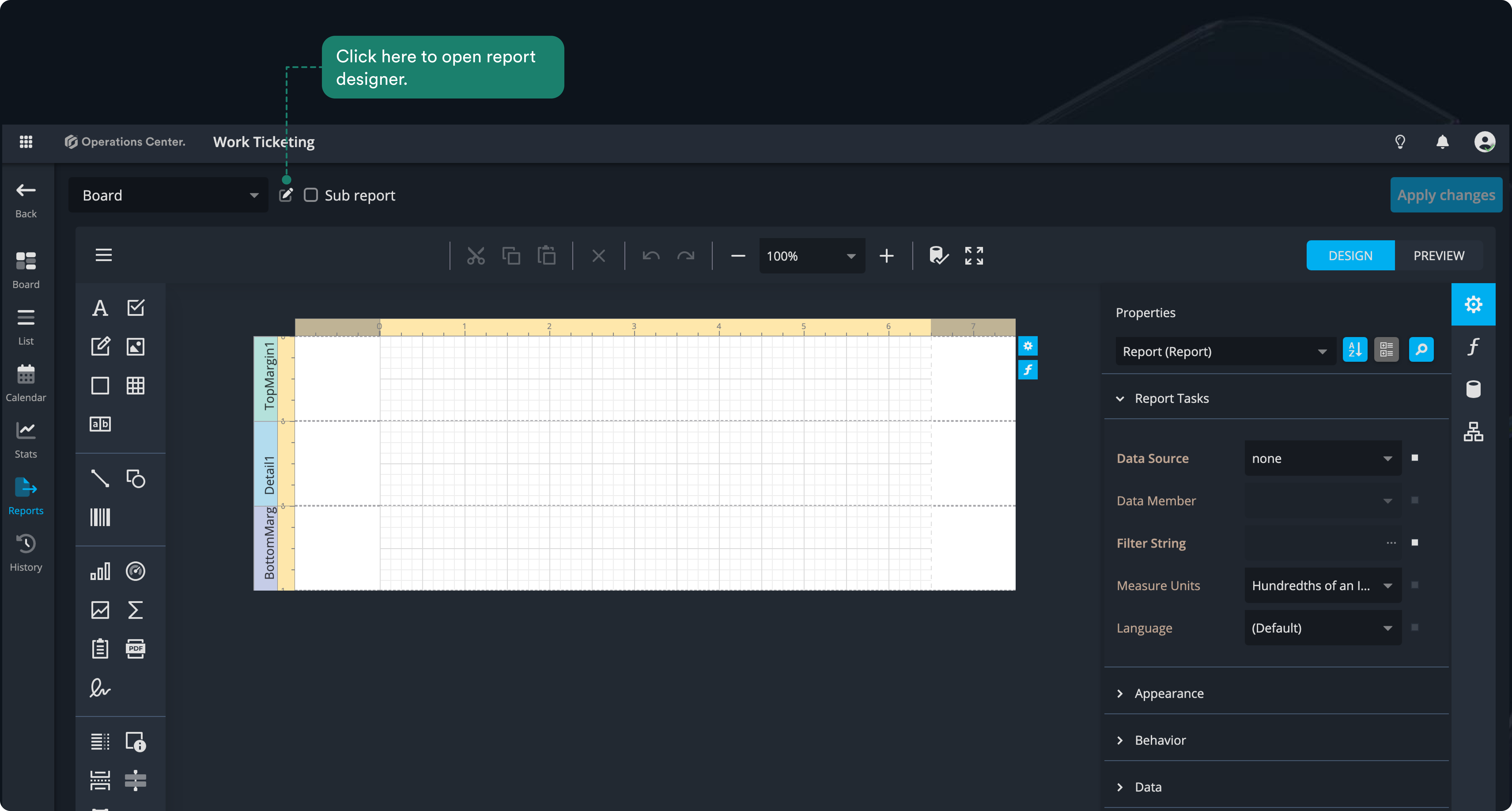Click the Redo arrow
This screenshot has width=1512, height=811.
coord(686,256)
